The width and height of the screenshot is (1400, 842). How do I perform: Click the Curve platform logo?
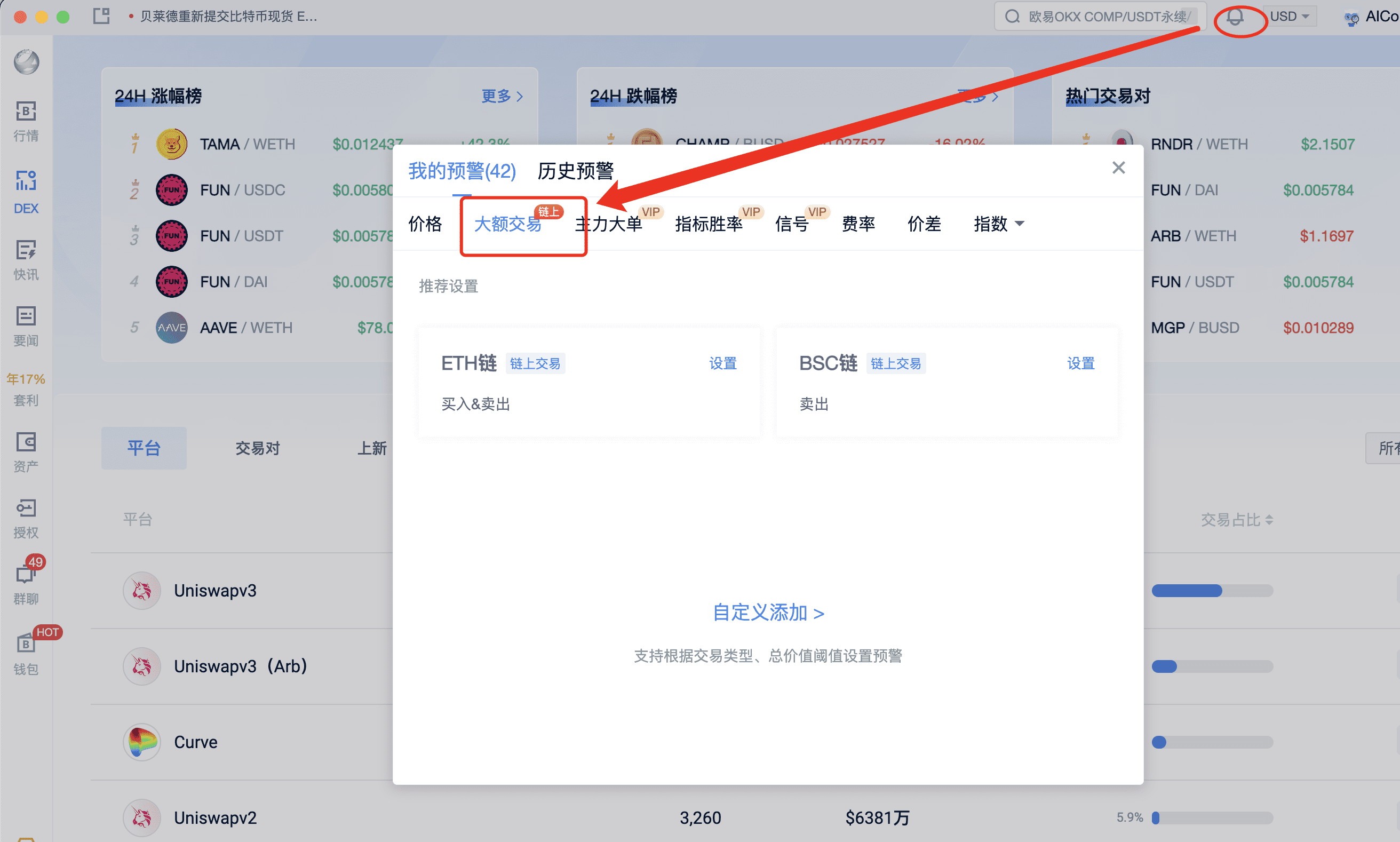(x=142, y=742)
